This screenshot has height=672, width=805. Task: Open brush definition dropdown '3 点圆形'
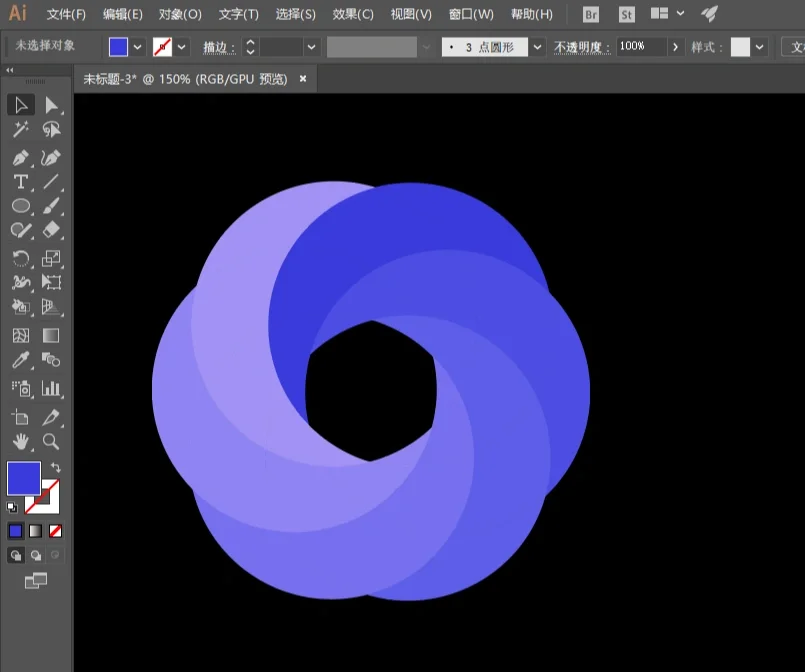537,47
